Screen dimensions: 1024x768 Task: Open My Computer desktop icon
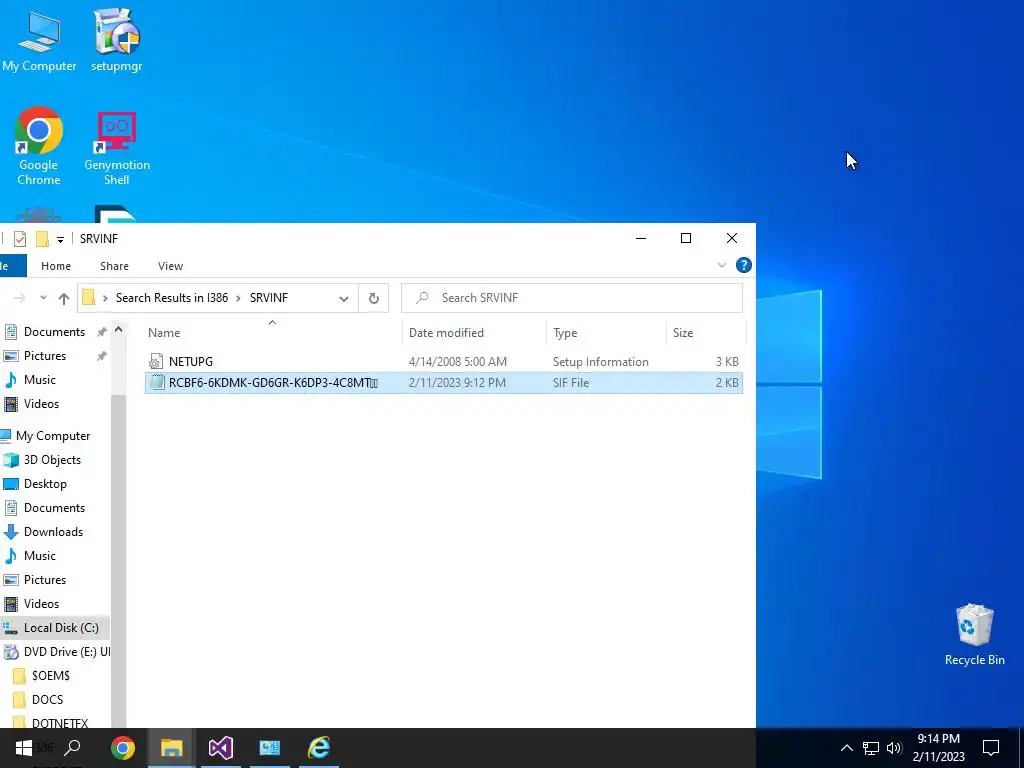coord(39,40)
